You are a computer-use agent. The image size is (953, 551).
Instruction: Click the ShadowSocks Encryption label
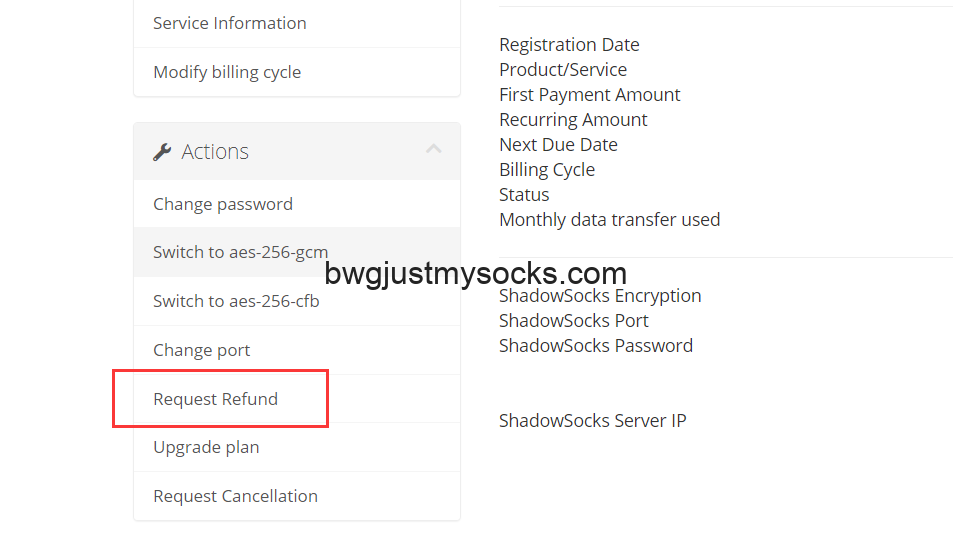600,296
